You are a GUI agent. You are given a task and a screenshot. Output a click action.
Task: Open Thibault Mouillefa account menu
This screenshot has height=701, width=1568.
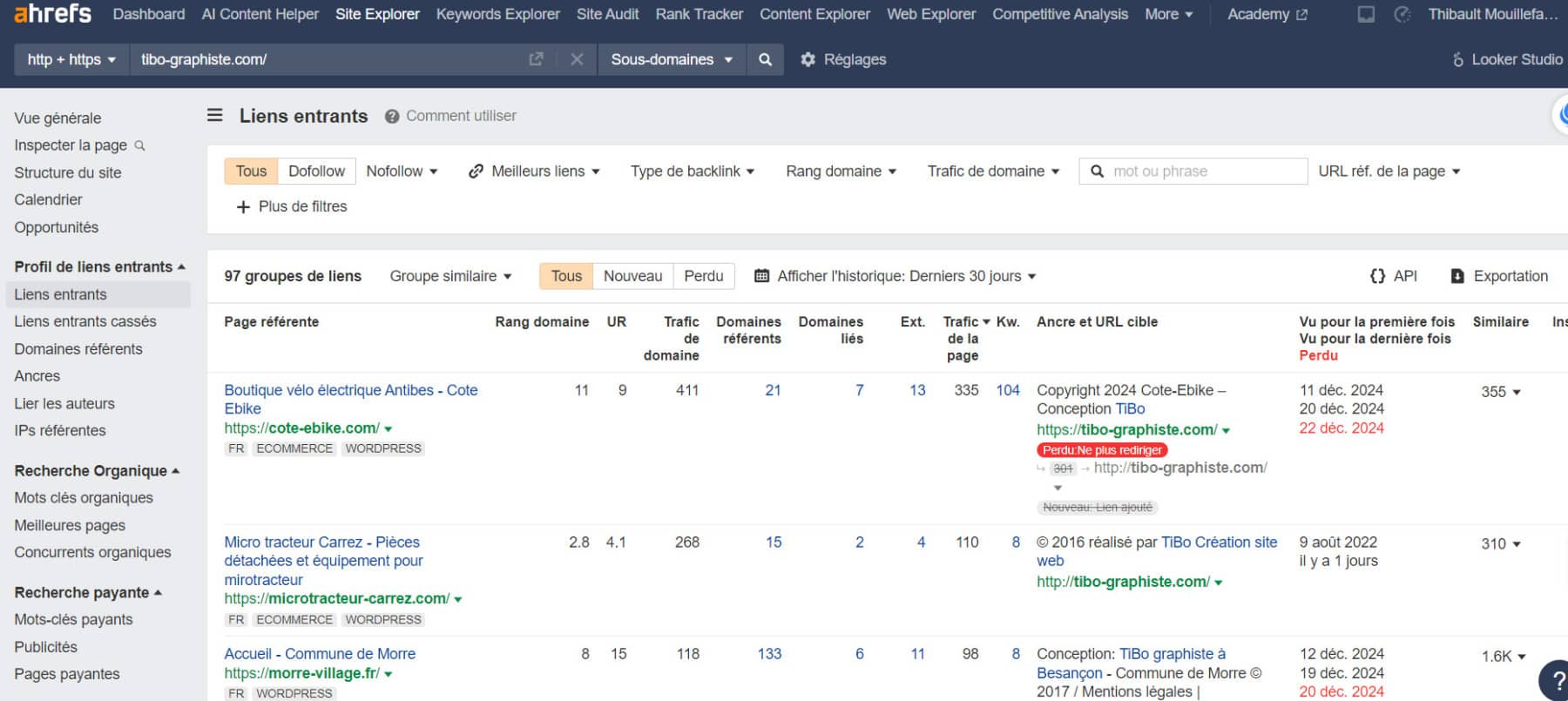(1493, 14)
